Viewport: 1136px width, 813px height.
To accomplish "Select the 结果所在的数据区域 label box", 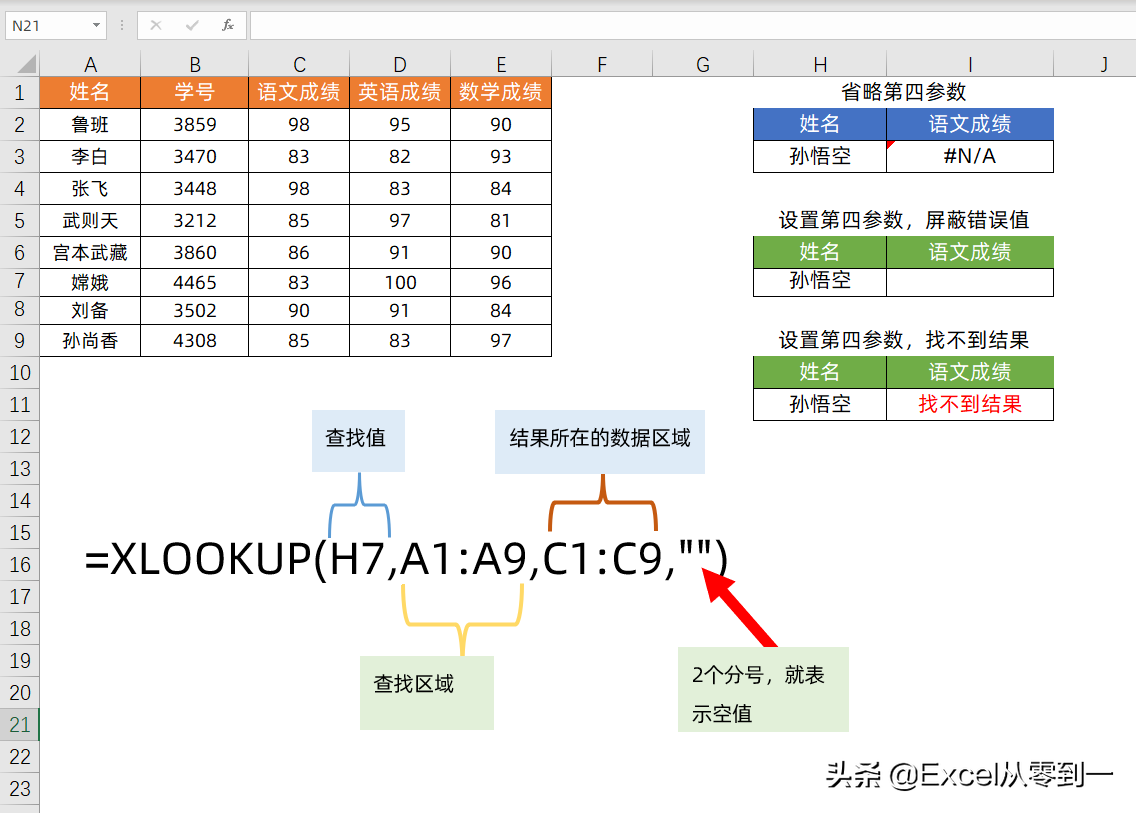I will coord(600,441).
